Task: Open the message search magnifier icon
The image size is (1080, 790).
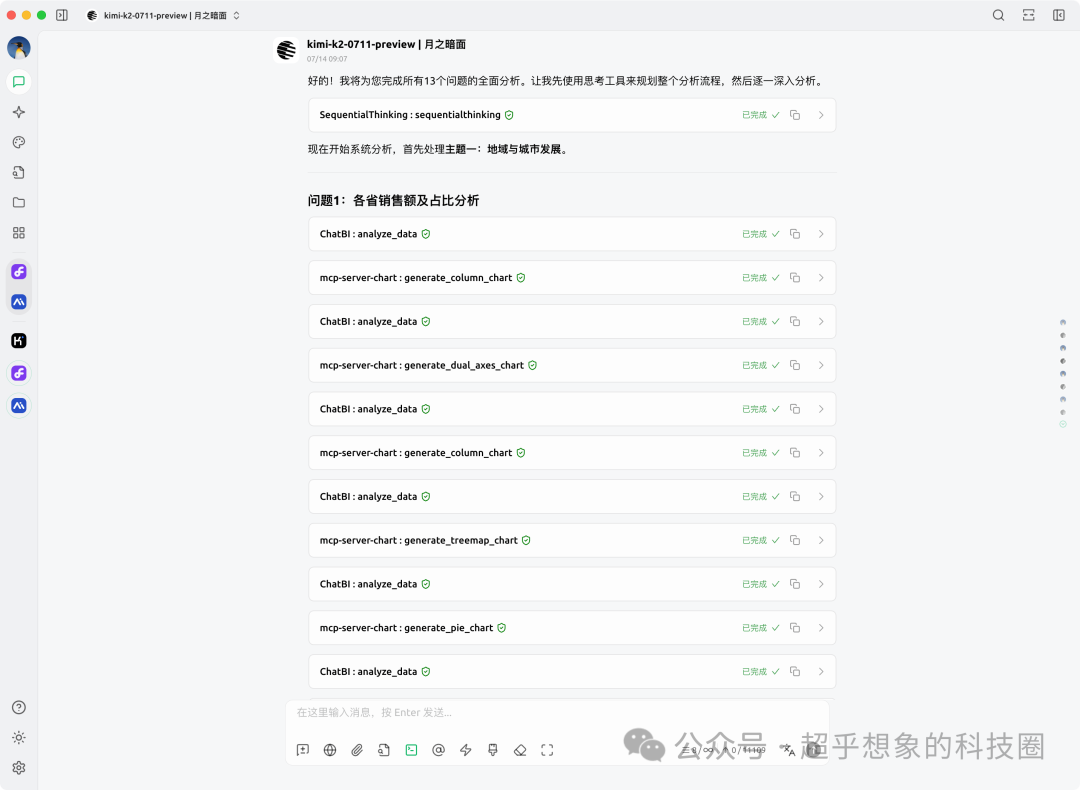Action: click(998, 15)
